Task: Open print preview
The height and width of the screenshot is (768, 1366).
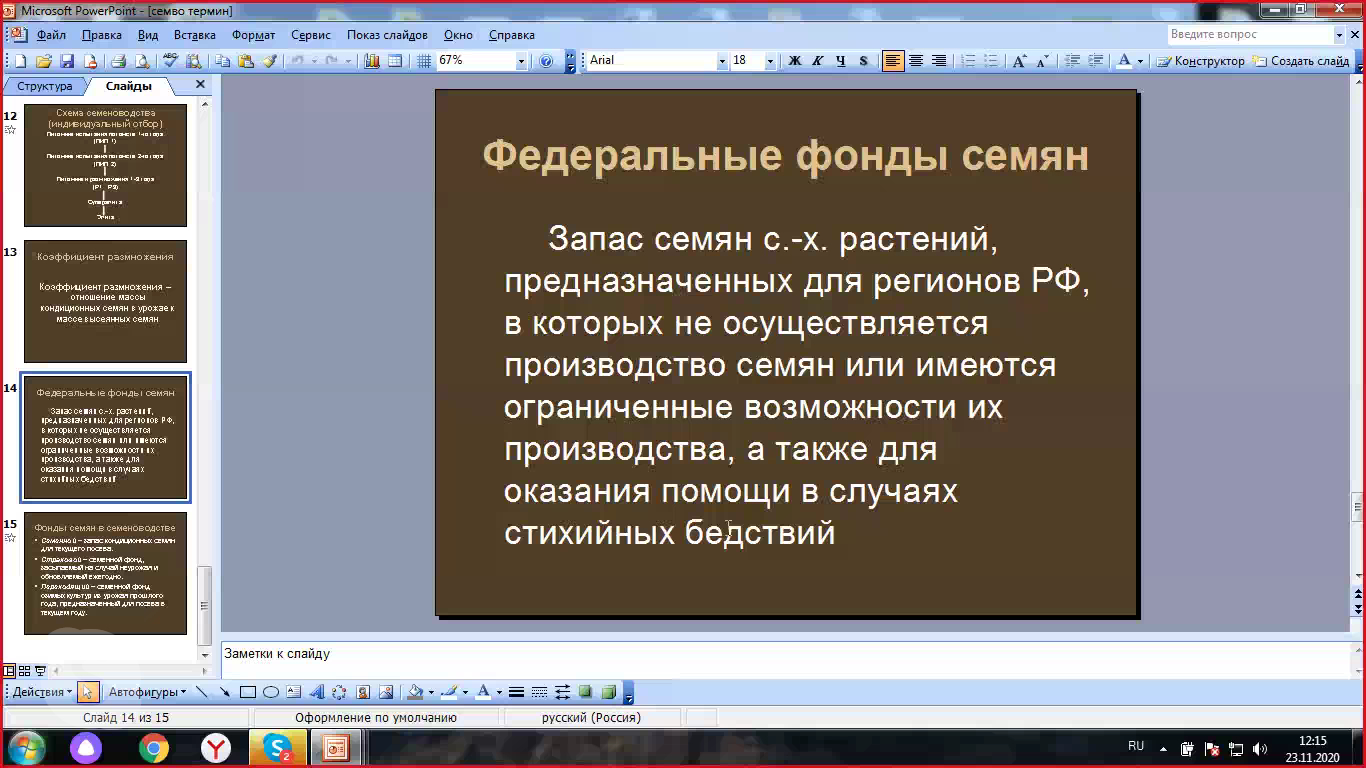Action: pos(142,61)
